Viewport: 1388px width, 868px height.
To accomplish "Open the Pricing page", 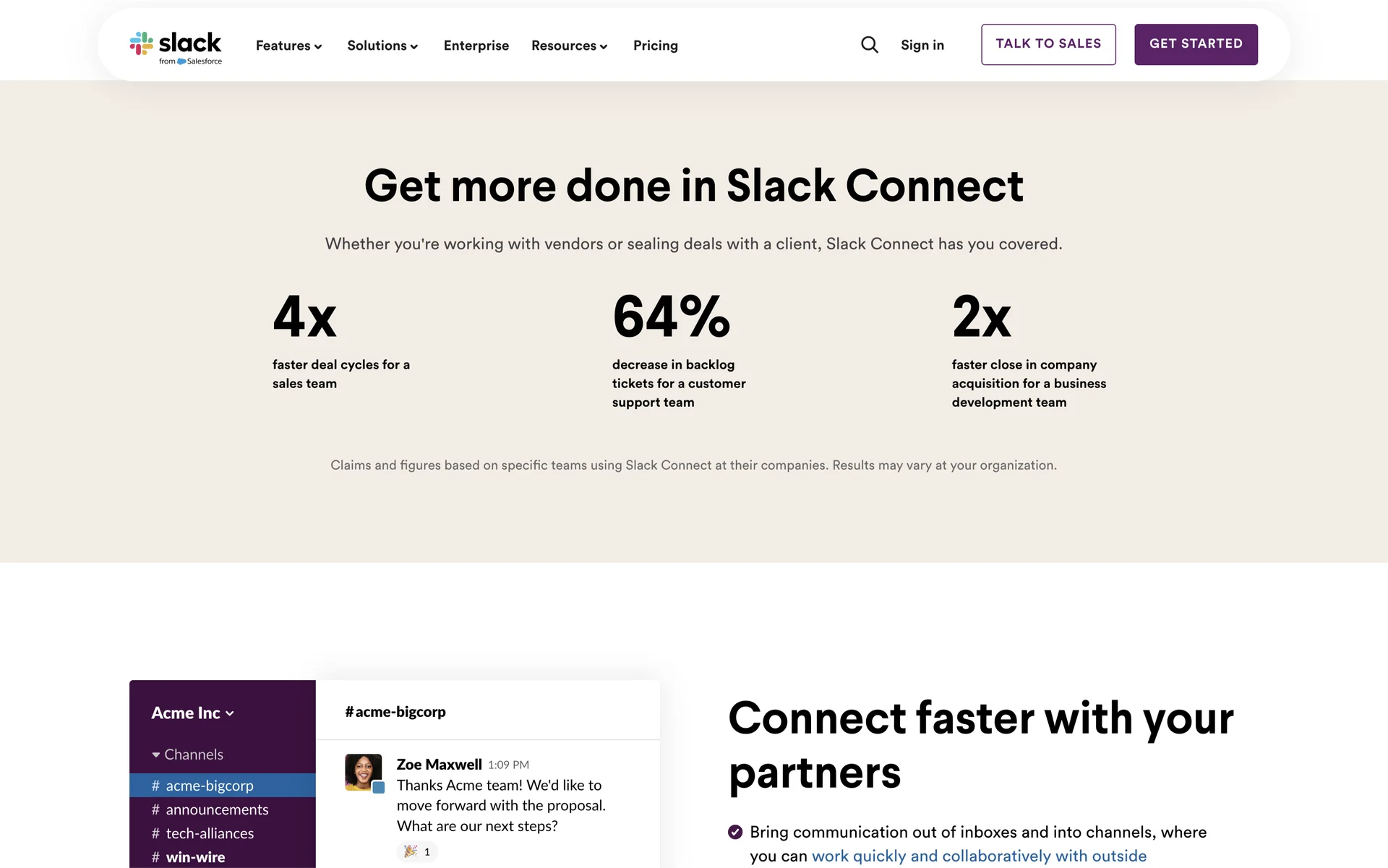I will coord(655,46).
